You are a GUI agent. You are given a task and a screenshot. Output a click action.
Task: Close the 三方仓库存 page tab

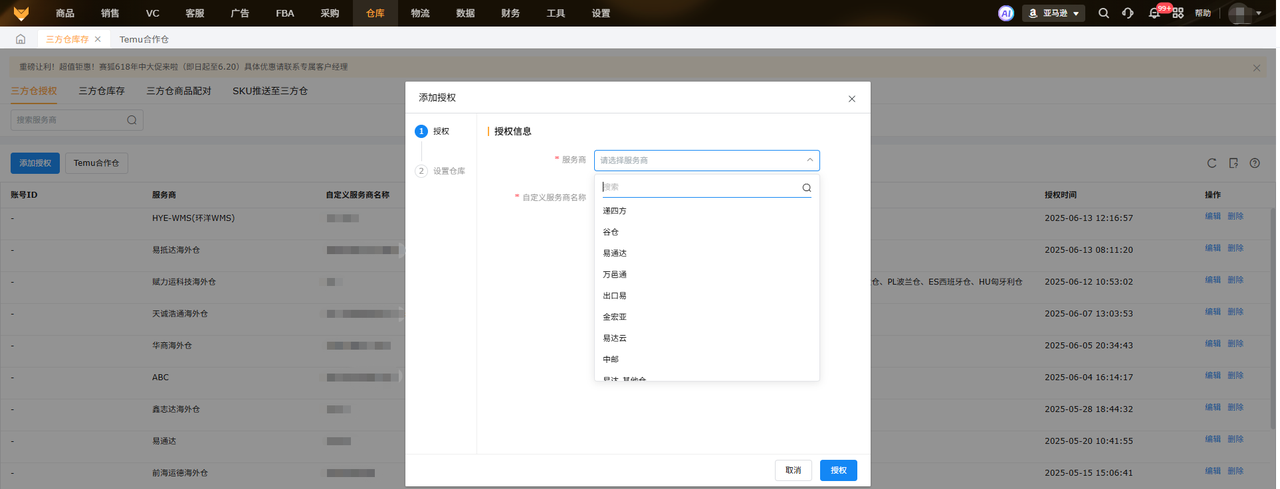pyautogui.click(x=97, y=39)
